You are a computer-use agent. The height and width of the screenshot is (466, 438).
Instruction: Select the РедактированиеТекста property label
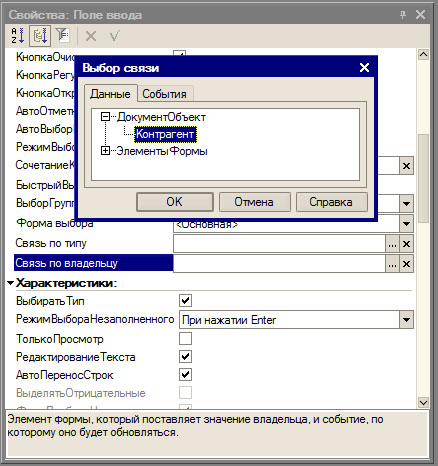(76, 357)
